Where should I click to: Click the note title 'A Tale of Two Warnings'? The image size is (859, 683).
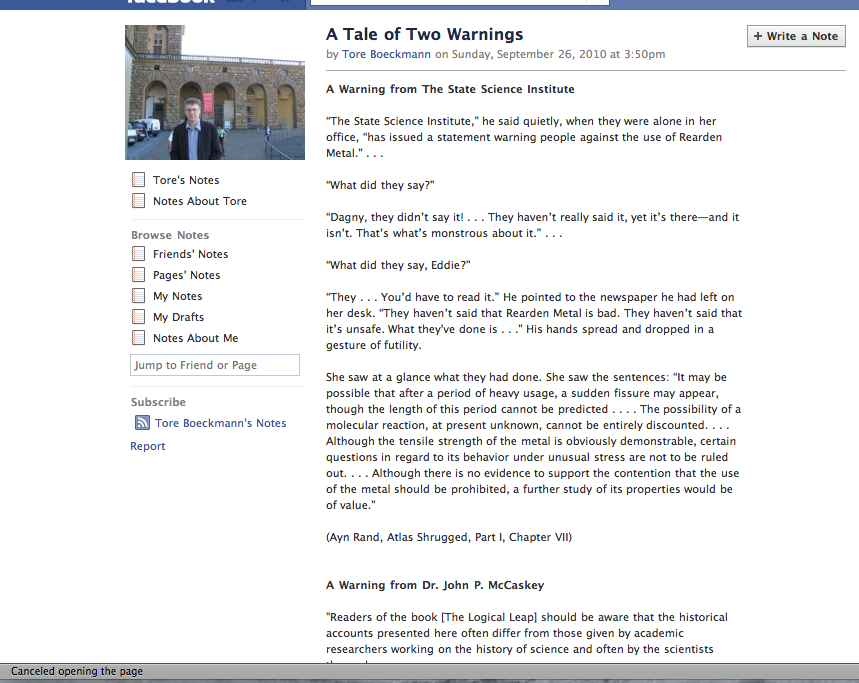click(425, 35)
